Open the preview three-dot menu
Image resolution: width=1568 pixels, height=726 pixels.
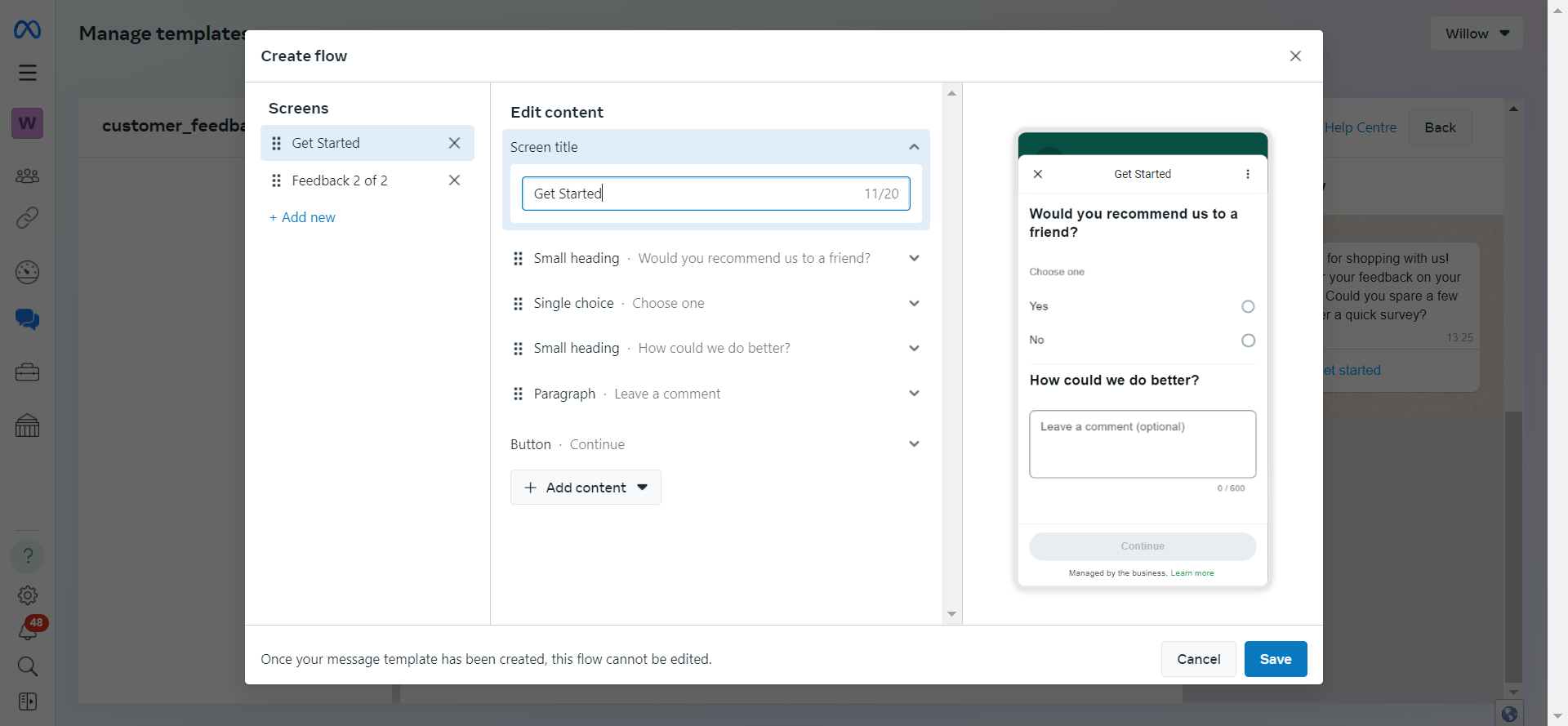coord(1248,174)
